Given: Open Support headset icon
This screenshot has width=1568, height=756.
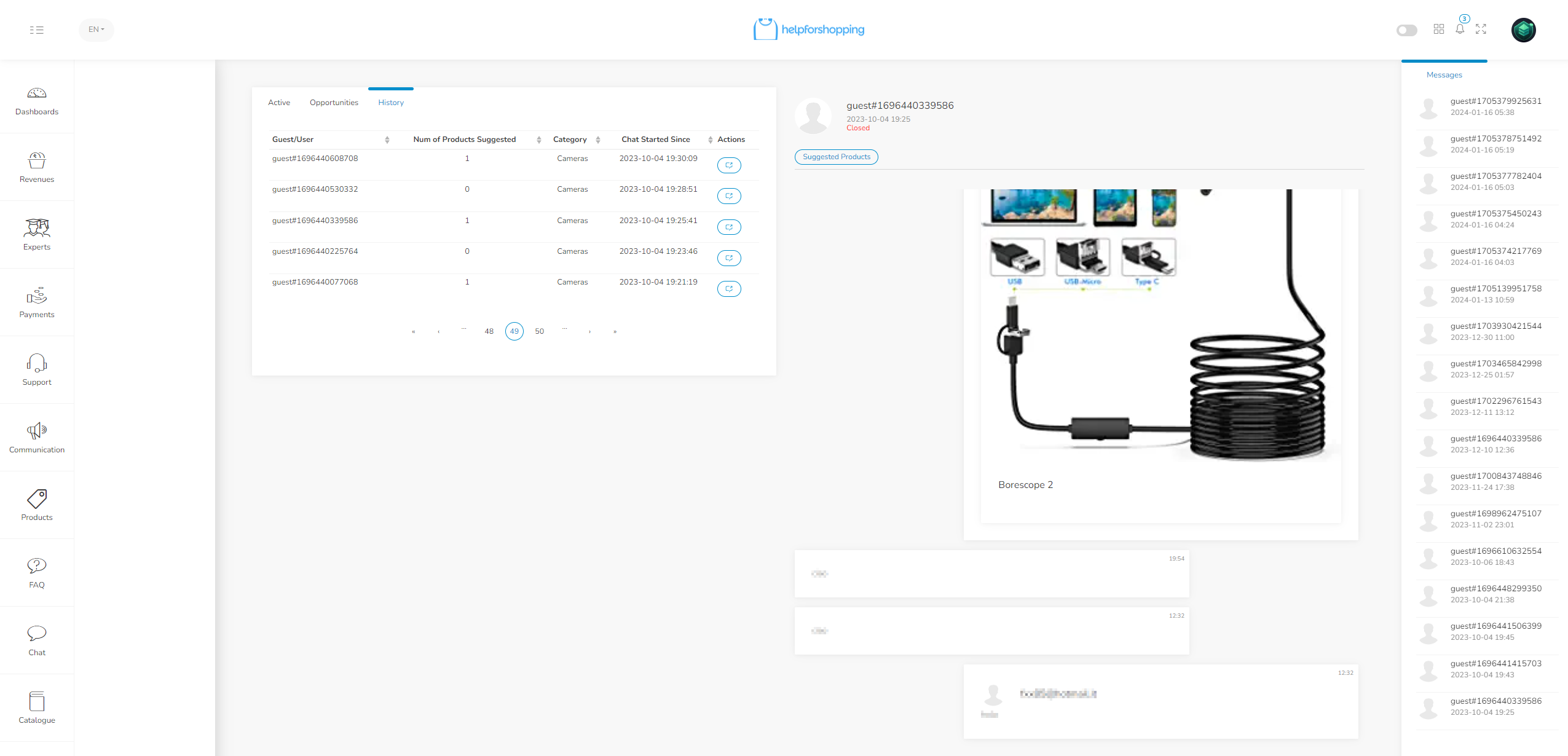Looking at the screenshot, I should click(x=37, y=363).
